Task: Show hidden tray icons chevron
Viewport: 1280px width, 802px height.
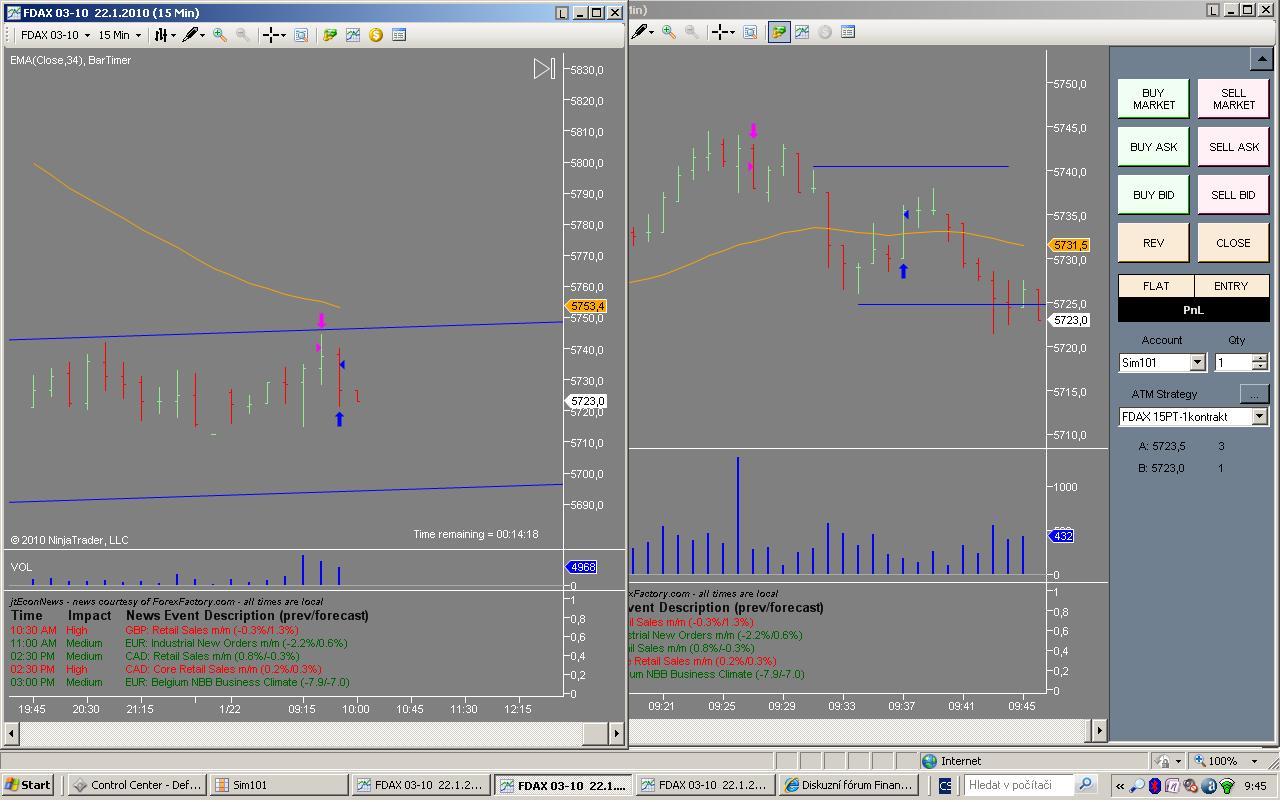Action: click(1120, 786)
